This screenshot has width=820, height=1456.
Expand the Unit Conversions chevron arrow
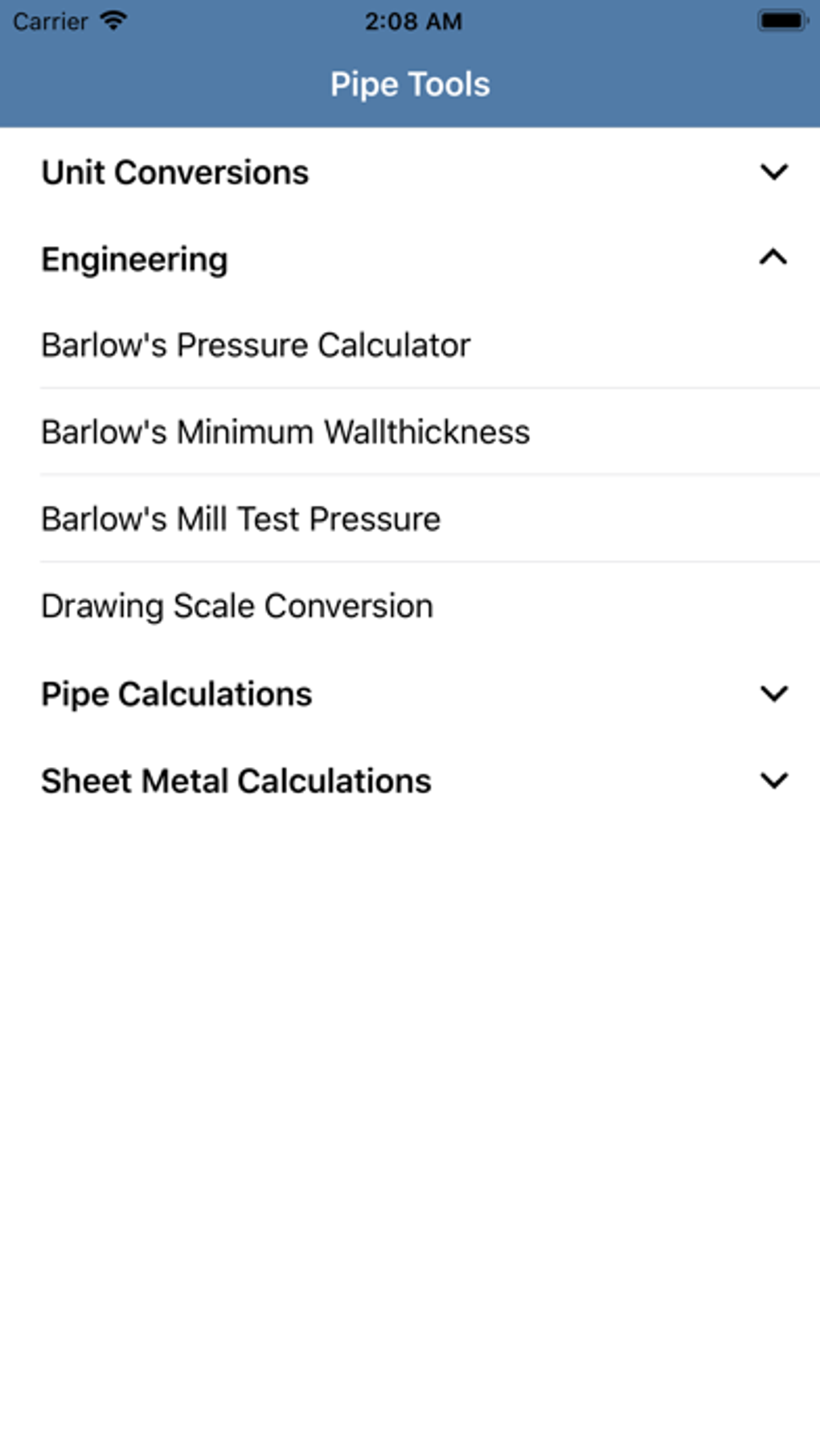click(x=773, y=172)
